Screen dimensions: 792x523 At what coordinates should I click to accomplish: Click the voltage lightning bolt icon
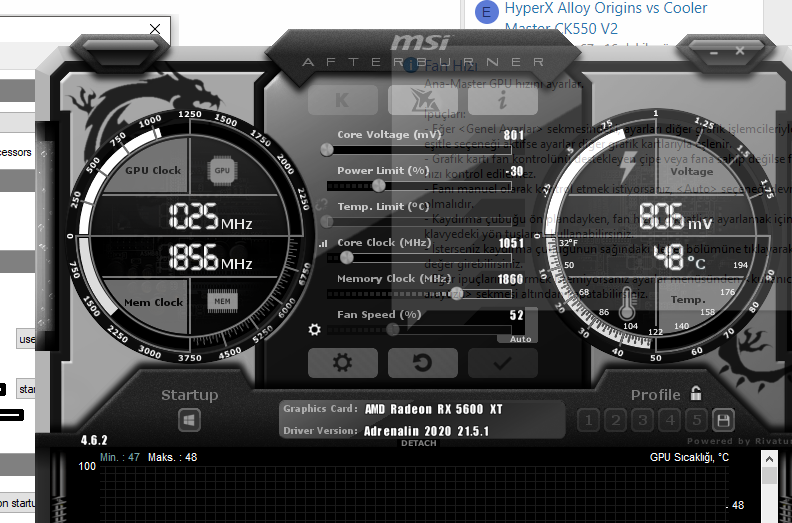pyautogui.click(x=628, y=167)
